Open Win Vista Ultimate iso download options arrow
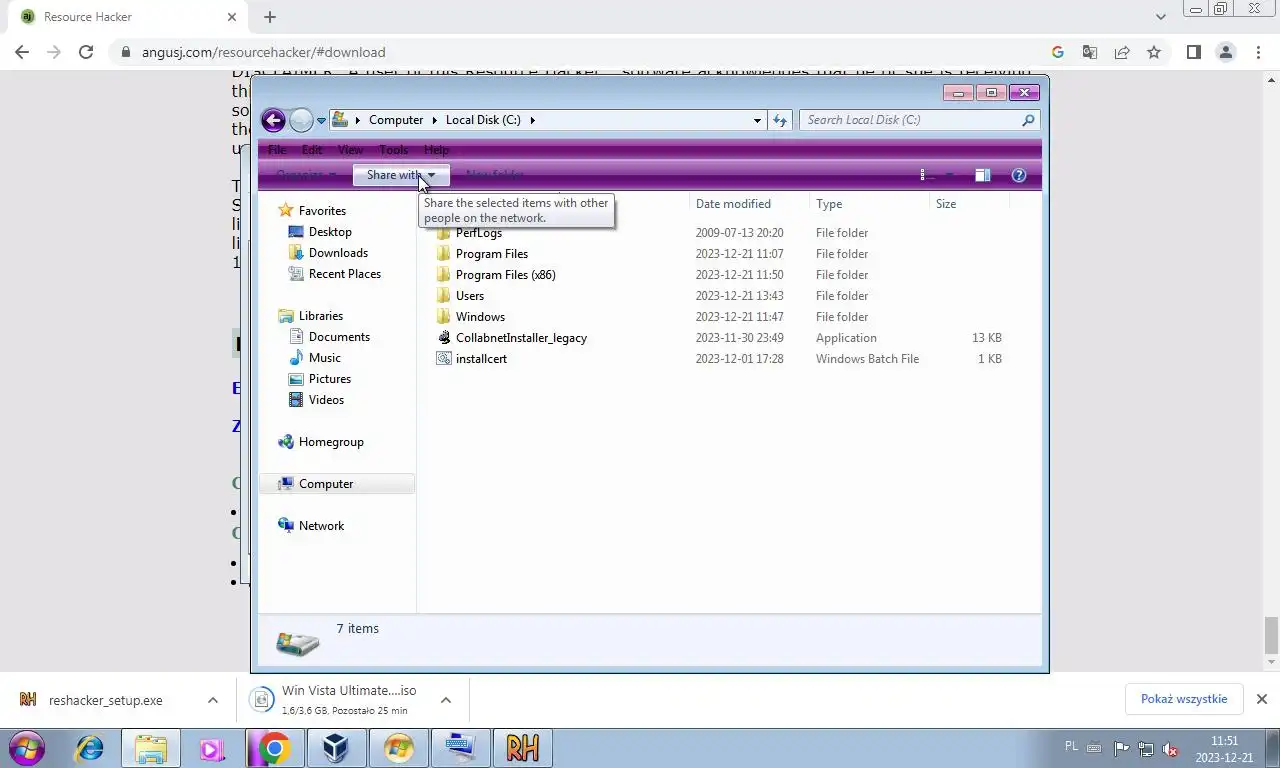 click(x=446, y=700)
